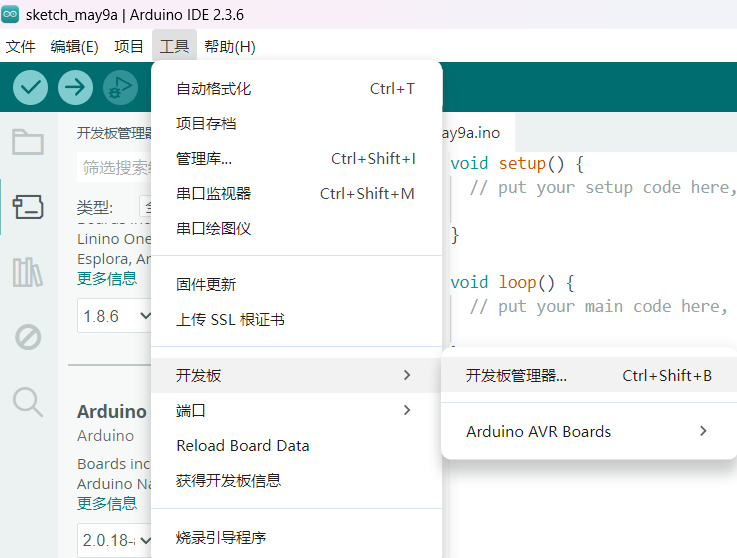
Task: Select 管理库... menu entry
Action: [297, 159]
